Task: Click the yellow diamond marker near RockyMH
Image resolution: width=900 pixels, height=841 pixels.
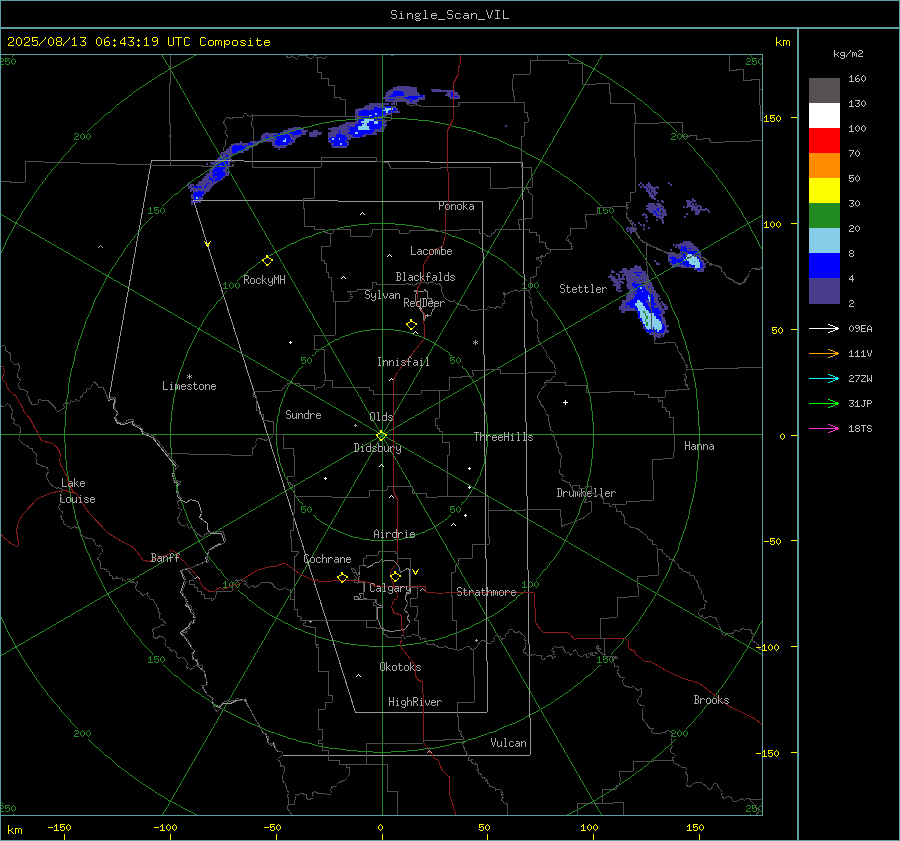Action: 267,261
